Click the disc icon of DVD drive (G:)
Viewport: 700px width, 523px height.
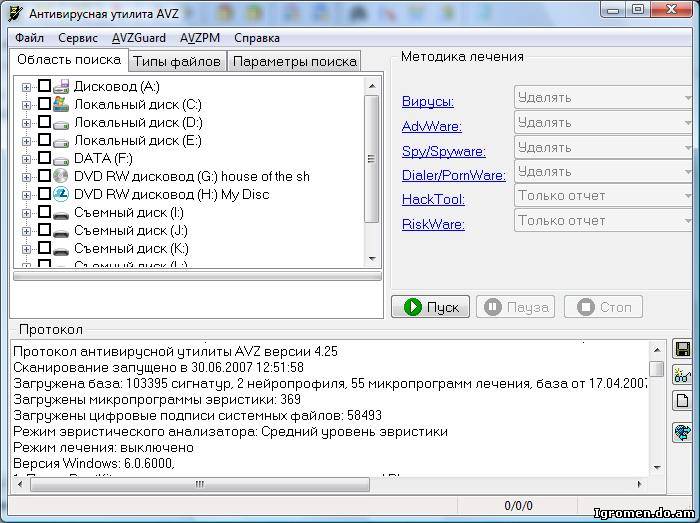click(x=61, y=176)
